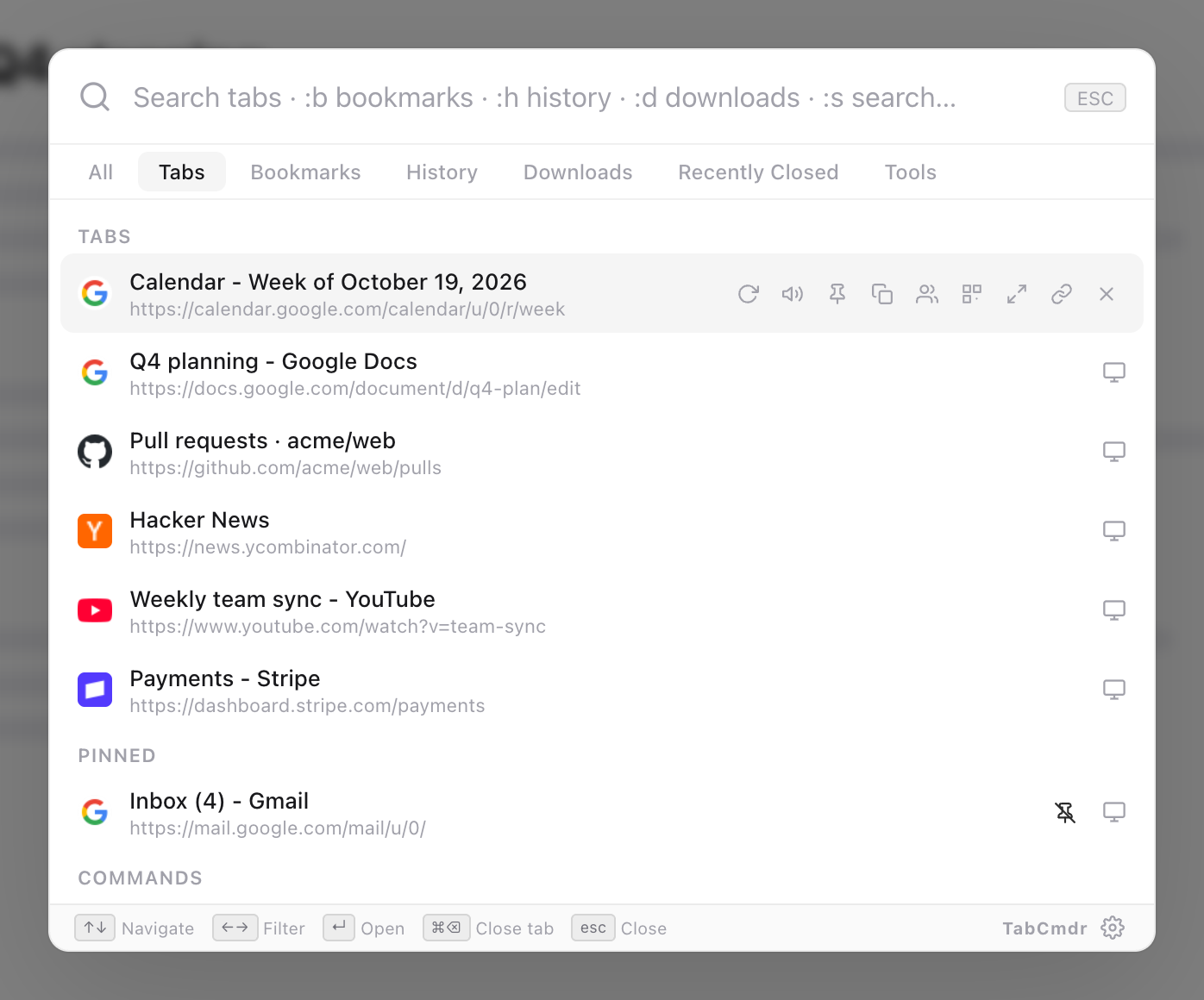
Task: Show the Recently Closed tab
Action: [x=758, y=172]
